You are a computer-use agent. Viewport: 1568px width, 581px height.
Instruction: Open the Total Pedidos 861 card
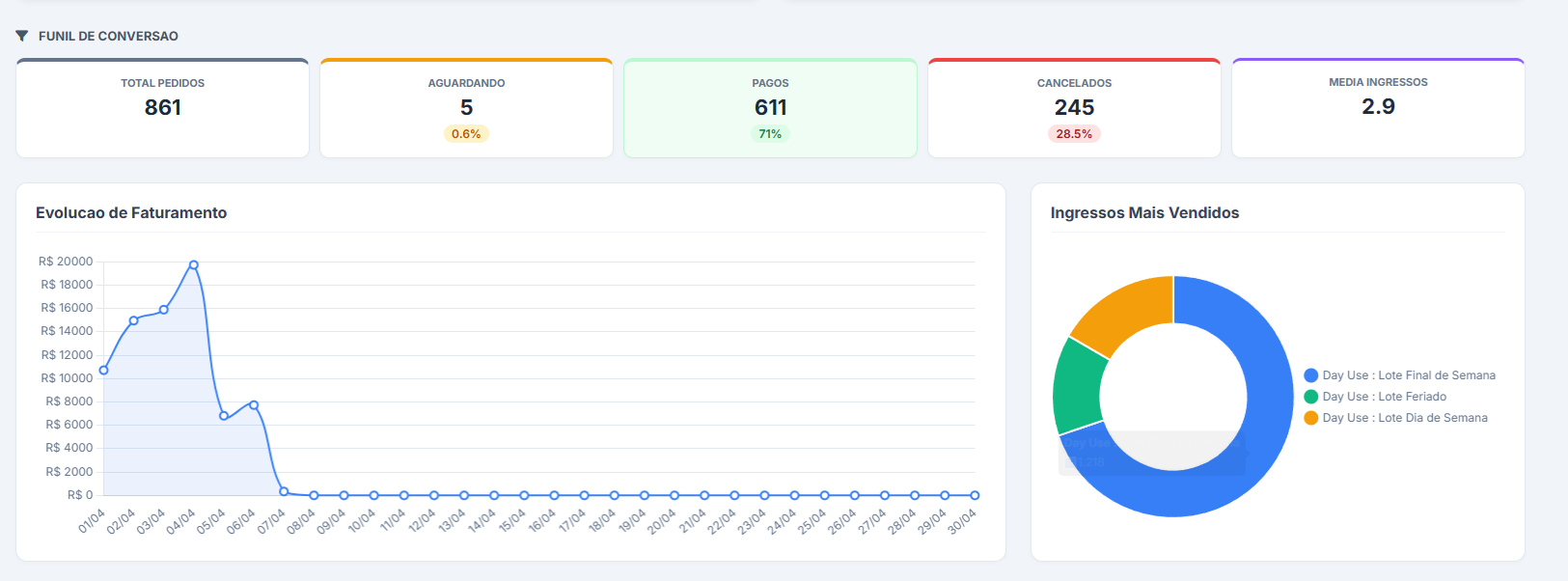coord(162,108)
